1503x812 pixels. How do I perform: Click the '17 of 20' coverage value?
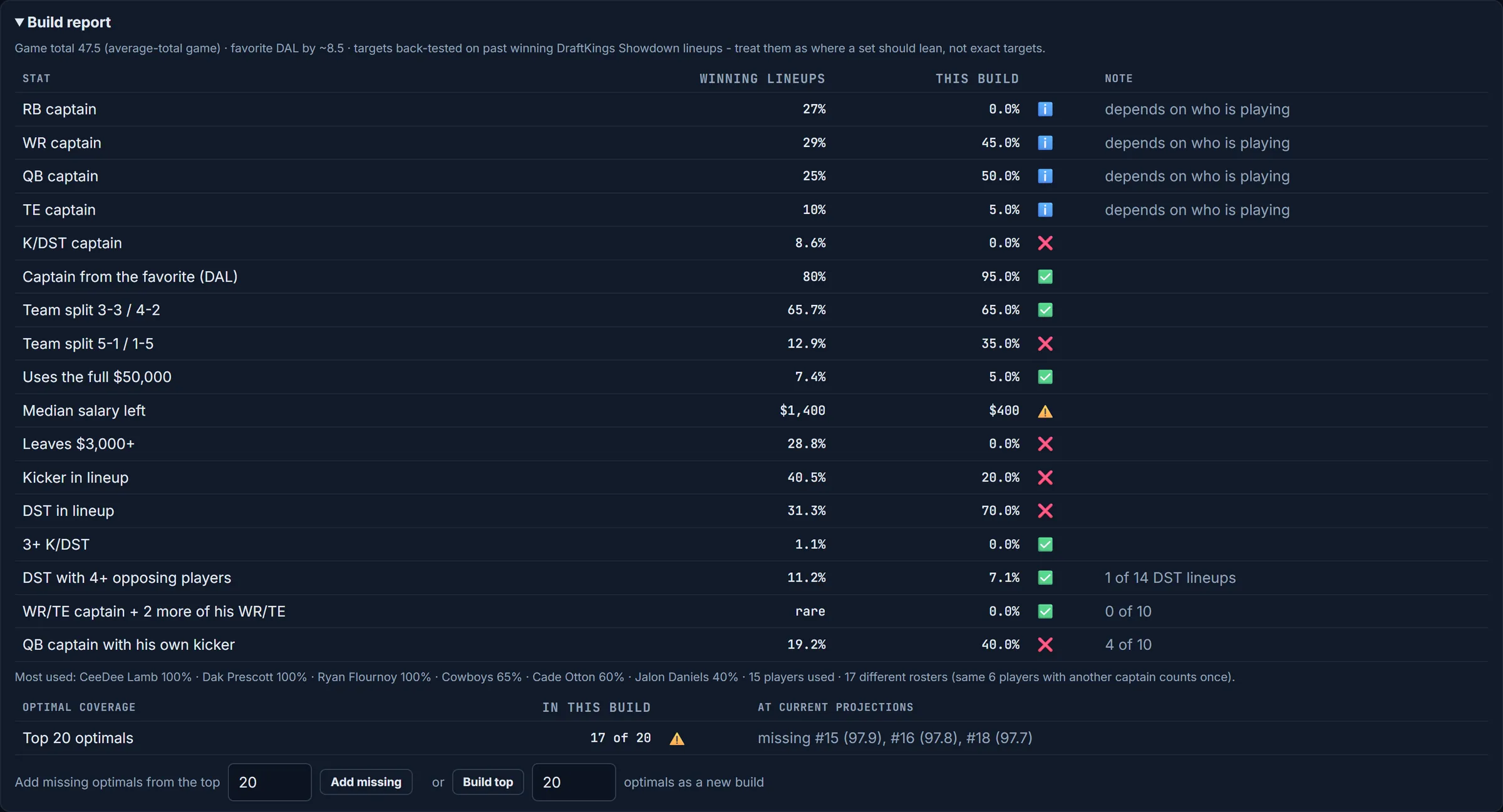(620, 738)
